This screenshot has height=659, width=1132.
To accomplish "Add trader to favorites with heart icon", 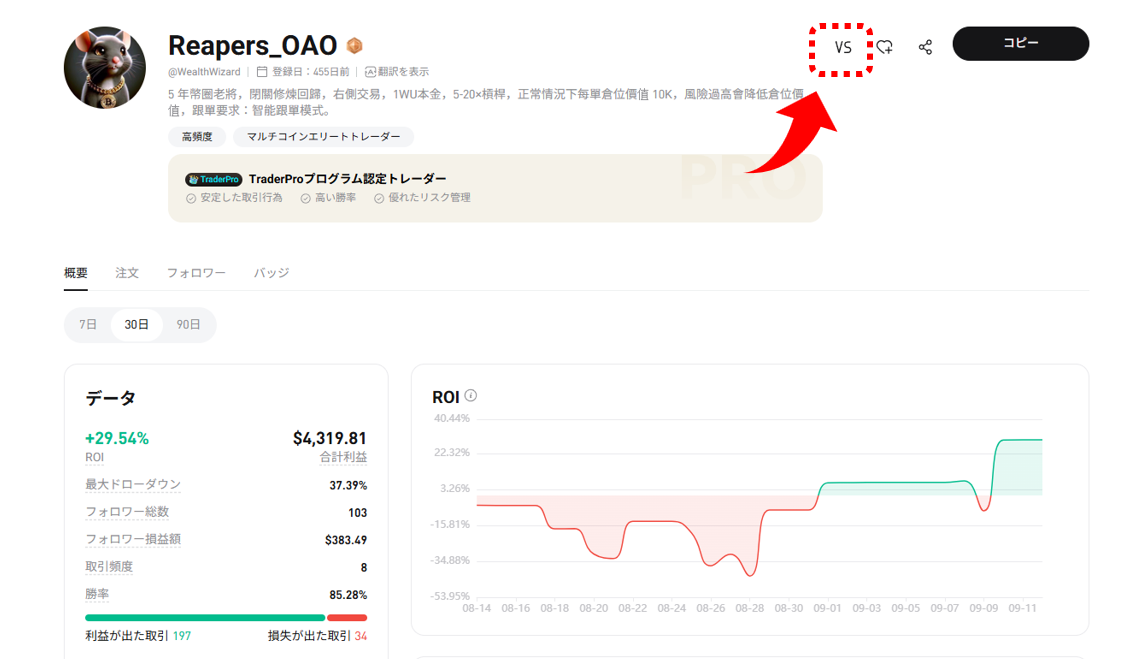I will (x=885, y=47).
